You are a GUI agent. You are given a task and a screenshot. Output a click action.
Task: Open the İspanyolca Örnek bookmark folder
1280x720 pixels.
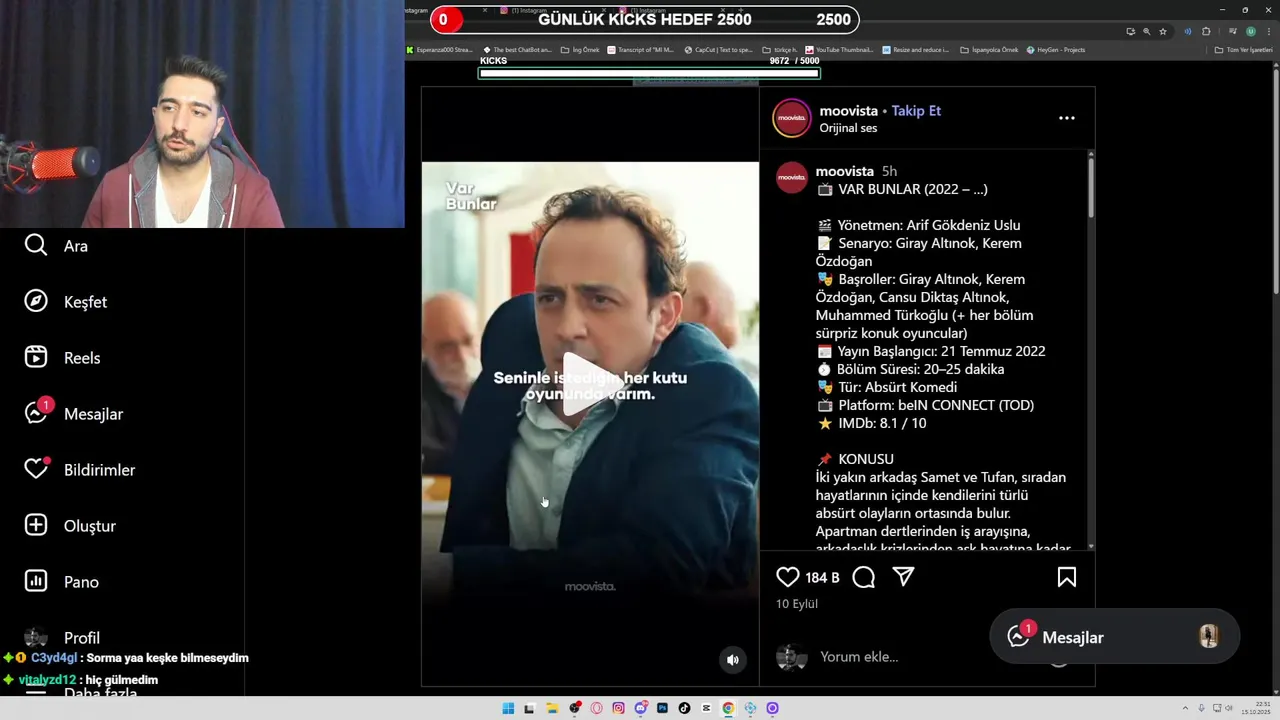(989, 49)
